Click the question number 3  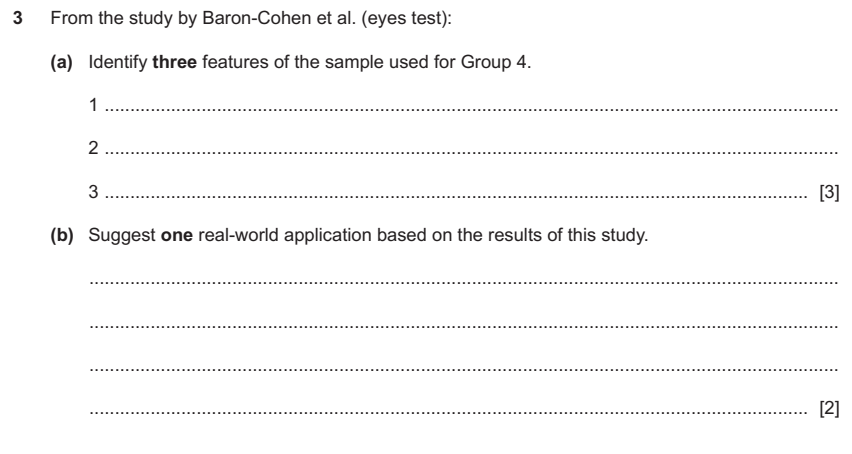(x=18, y=18)
